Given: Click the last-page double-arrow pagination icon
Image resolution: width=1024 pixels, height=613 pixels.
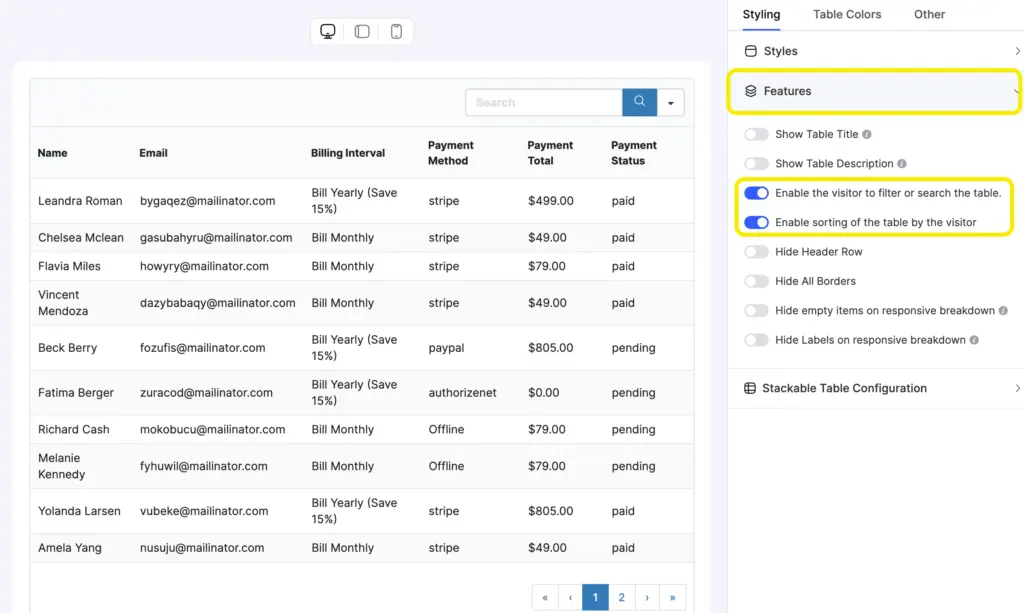Looking at the screenshot, I should pos(672,596).
